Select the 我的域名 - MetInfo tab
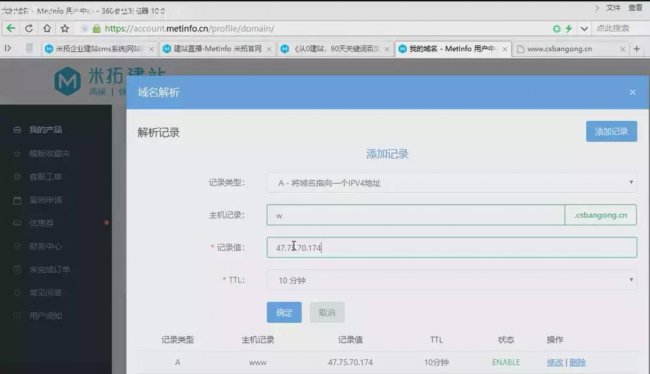The height and width of the screenshot is (374, 650). pyautogui.click(x=453, y=49)
